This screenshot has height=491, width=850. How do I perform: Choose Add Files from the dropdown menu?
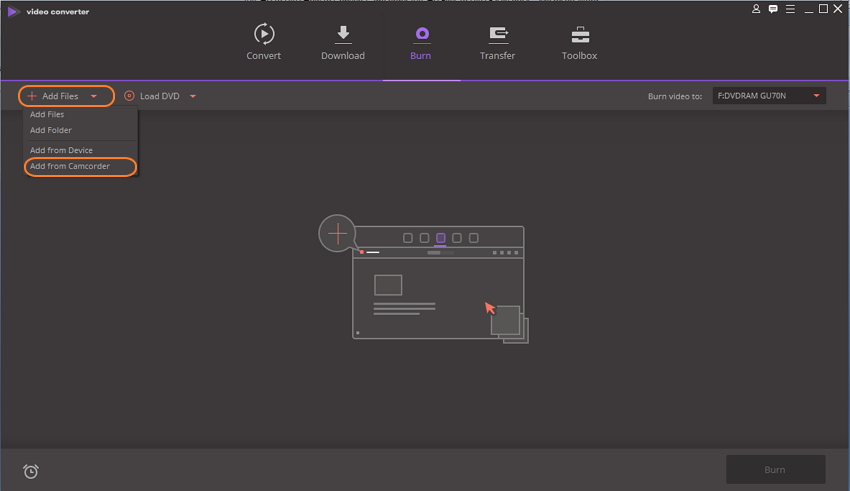(47, 115)
